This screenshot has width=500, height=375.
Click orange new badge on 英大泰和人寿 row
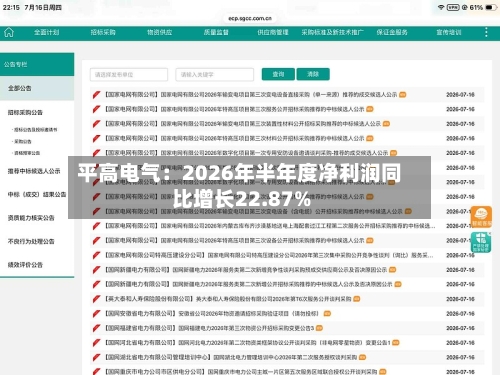357,299
